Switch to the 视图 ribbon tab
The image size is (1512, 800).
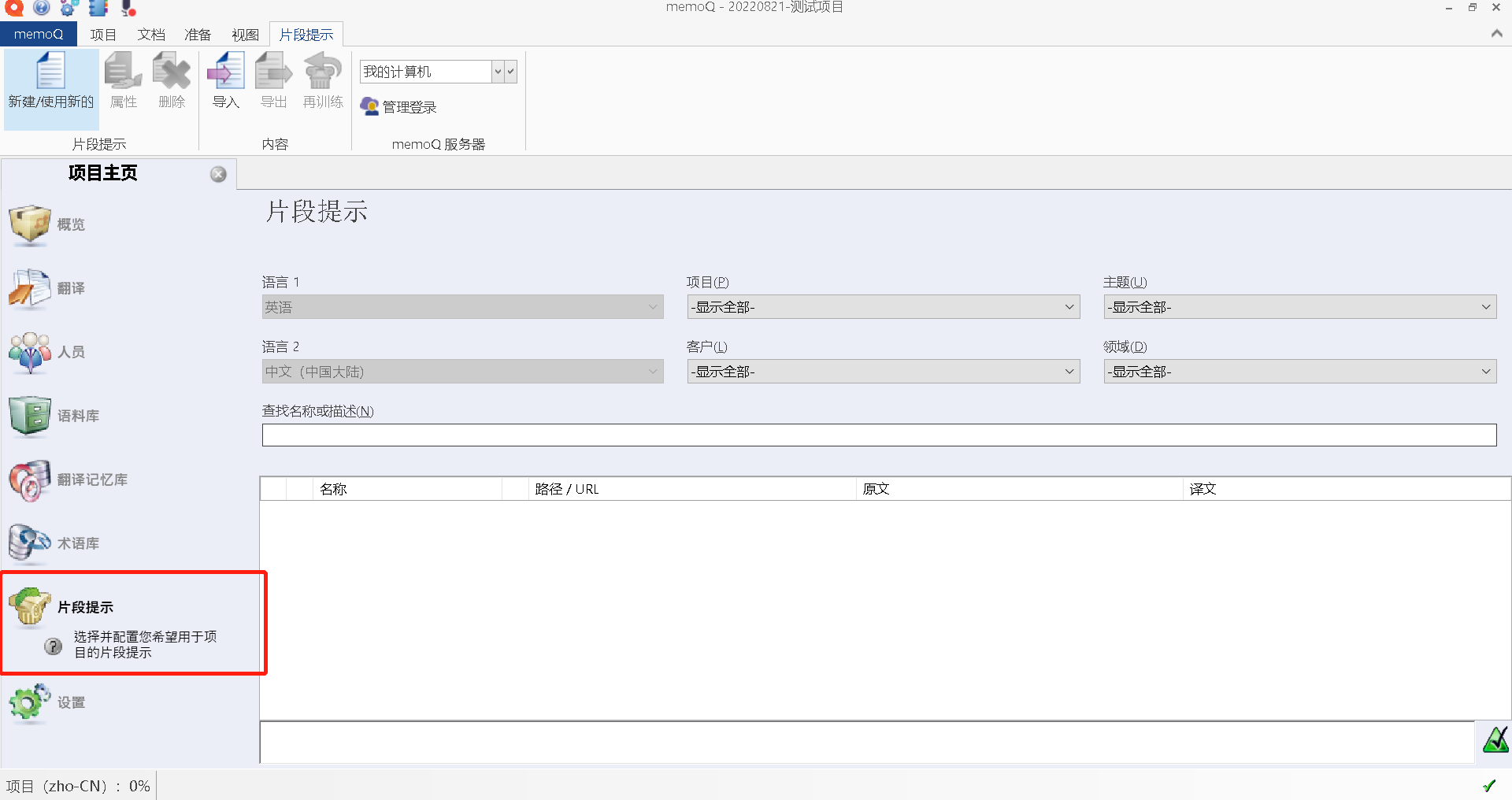coord(245,35)
